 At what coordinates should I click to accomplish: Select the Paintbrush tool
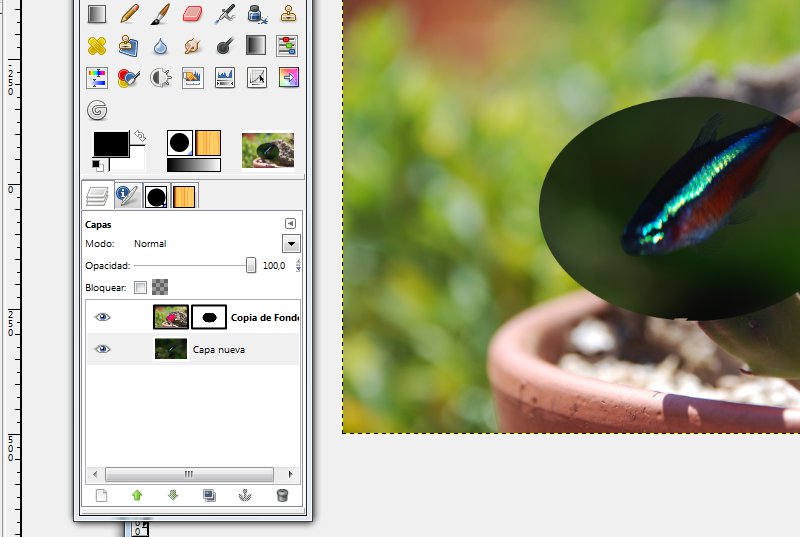[161, 14]
